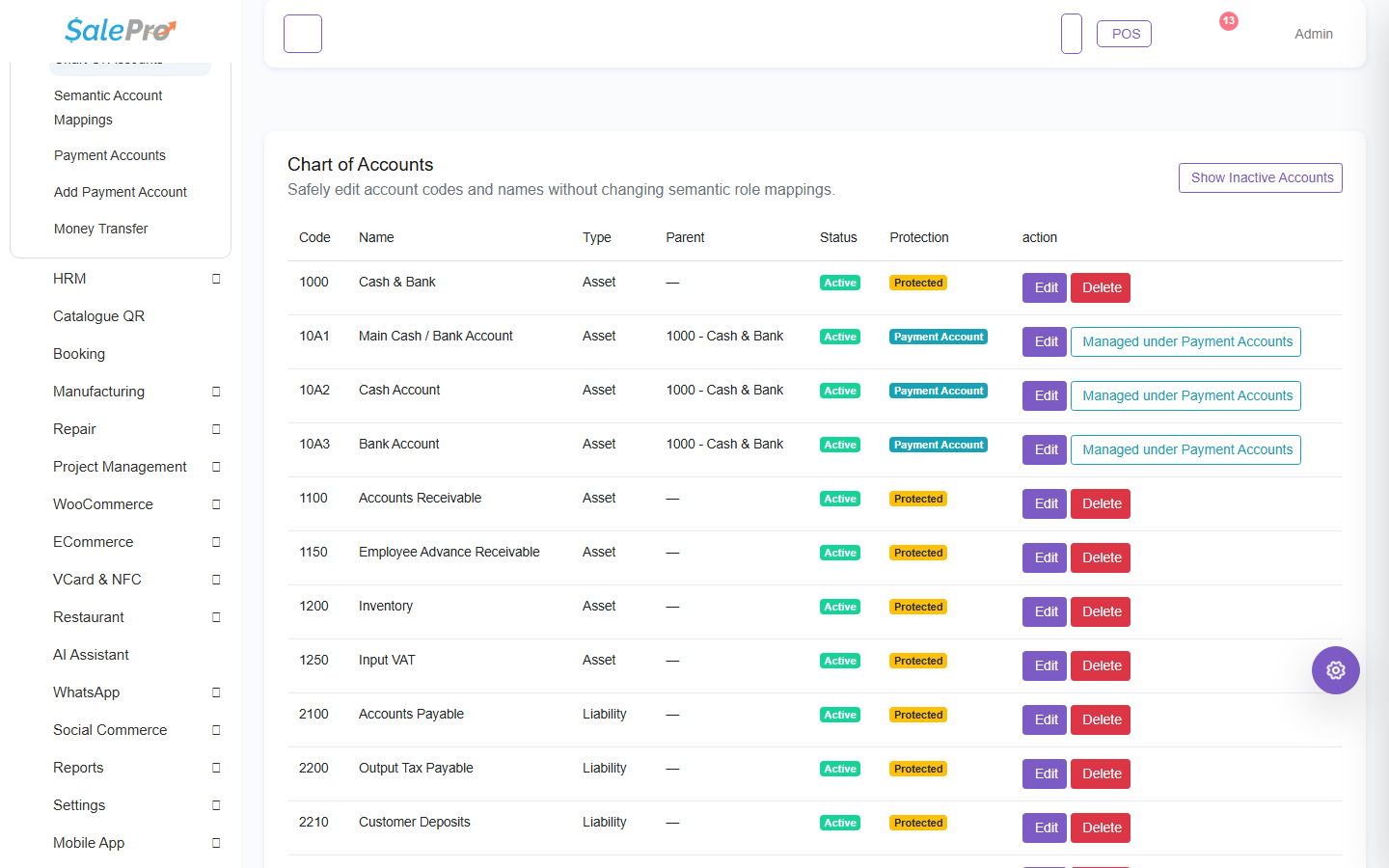The height and width of the screenshot is (868, 1389).
Task: Delete the Inventory account
Action: pos(1101,611)
